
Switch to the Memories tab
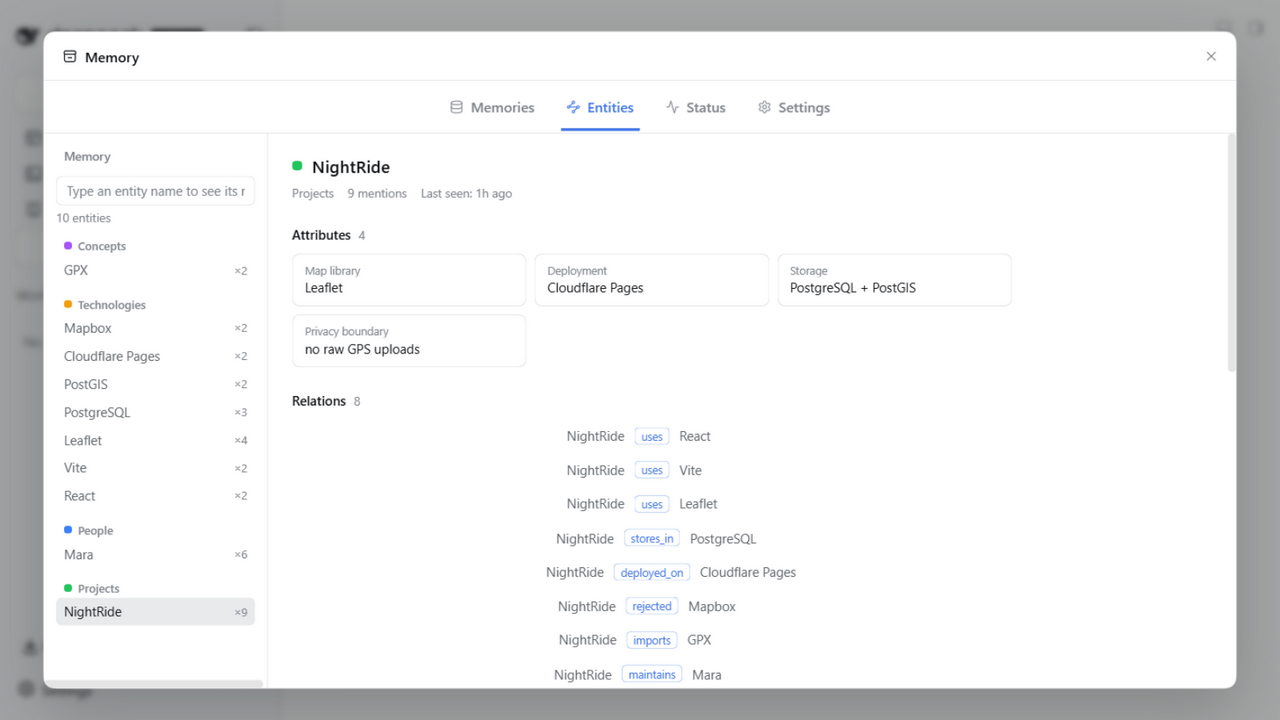[x=492, y=107]
